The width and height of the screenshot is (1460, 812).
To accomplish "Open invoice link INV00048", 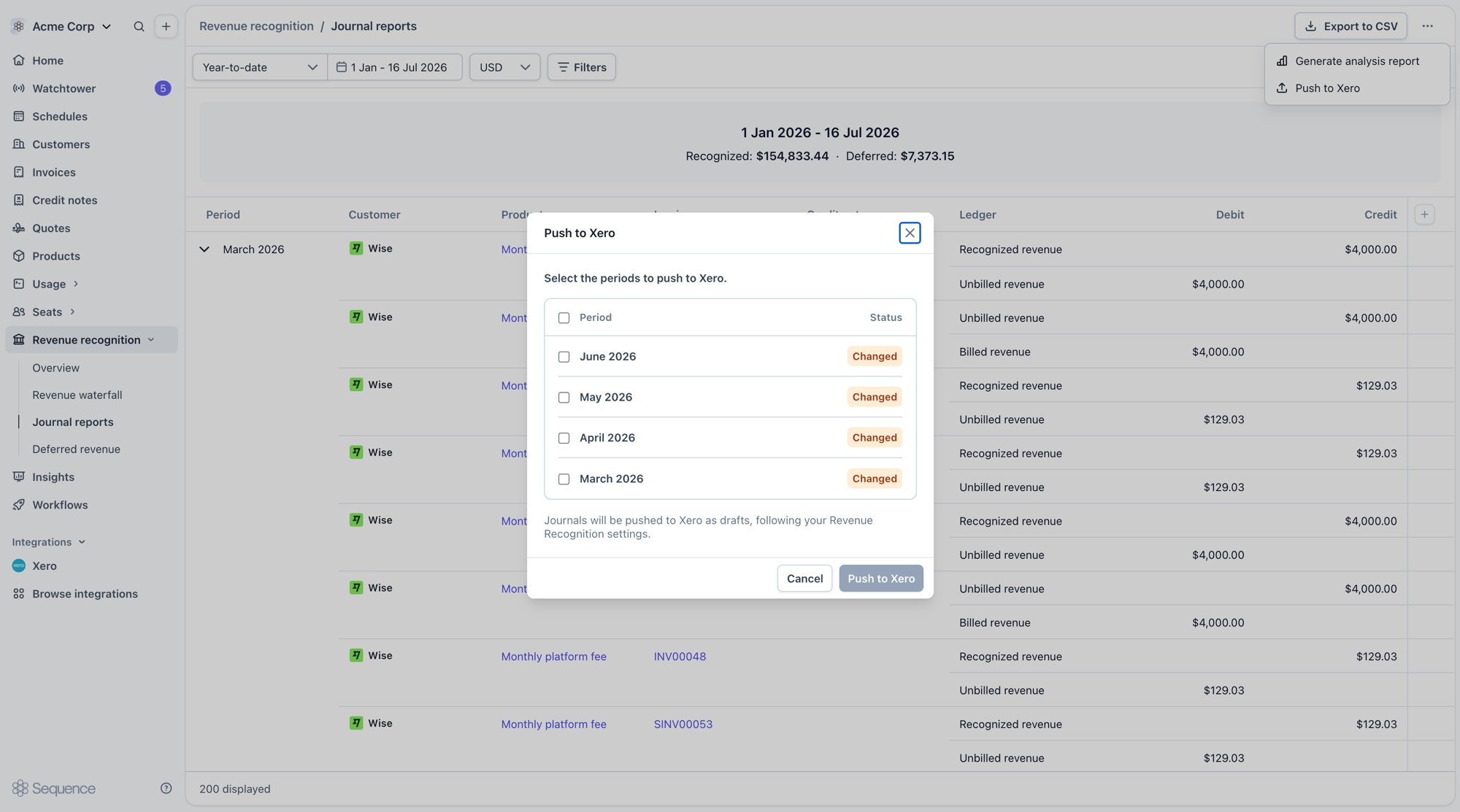I will (x=680, y=657).
